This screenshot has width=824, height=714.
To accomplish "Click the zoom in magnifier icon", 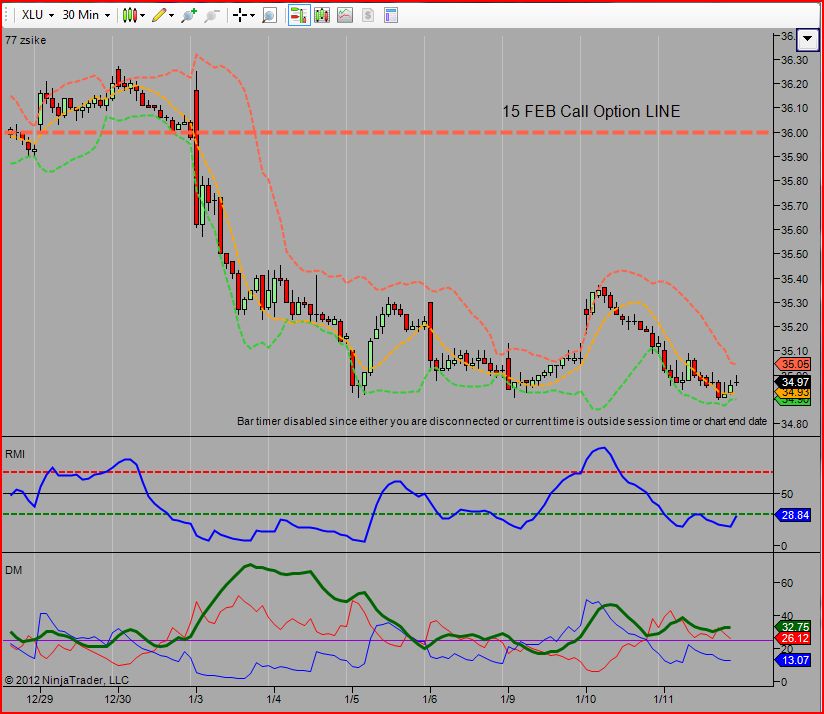I will pos(188,15).
